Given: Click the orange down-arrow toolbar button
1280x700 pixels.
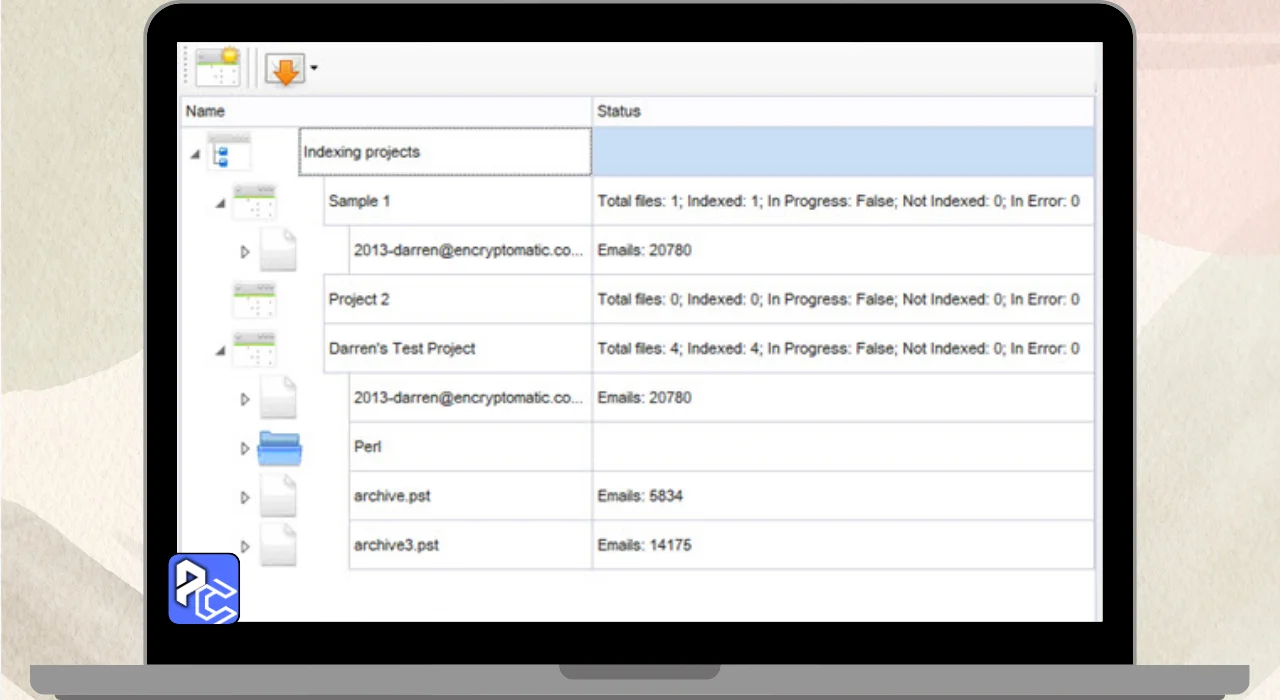Looking at the screenshot, I should (x=285, y=68).
